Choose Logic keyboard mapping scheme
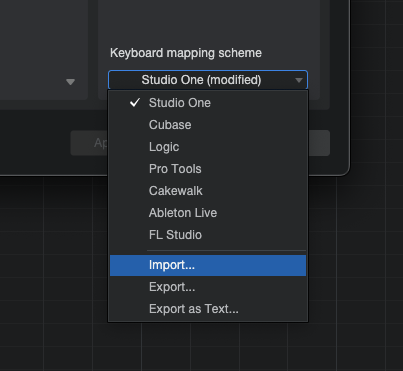The width and height of the screenshot is (403, 371). click(x=208, y=147)
